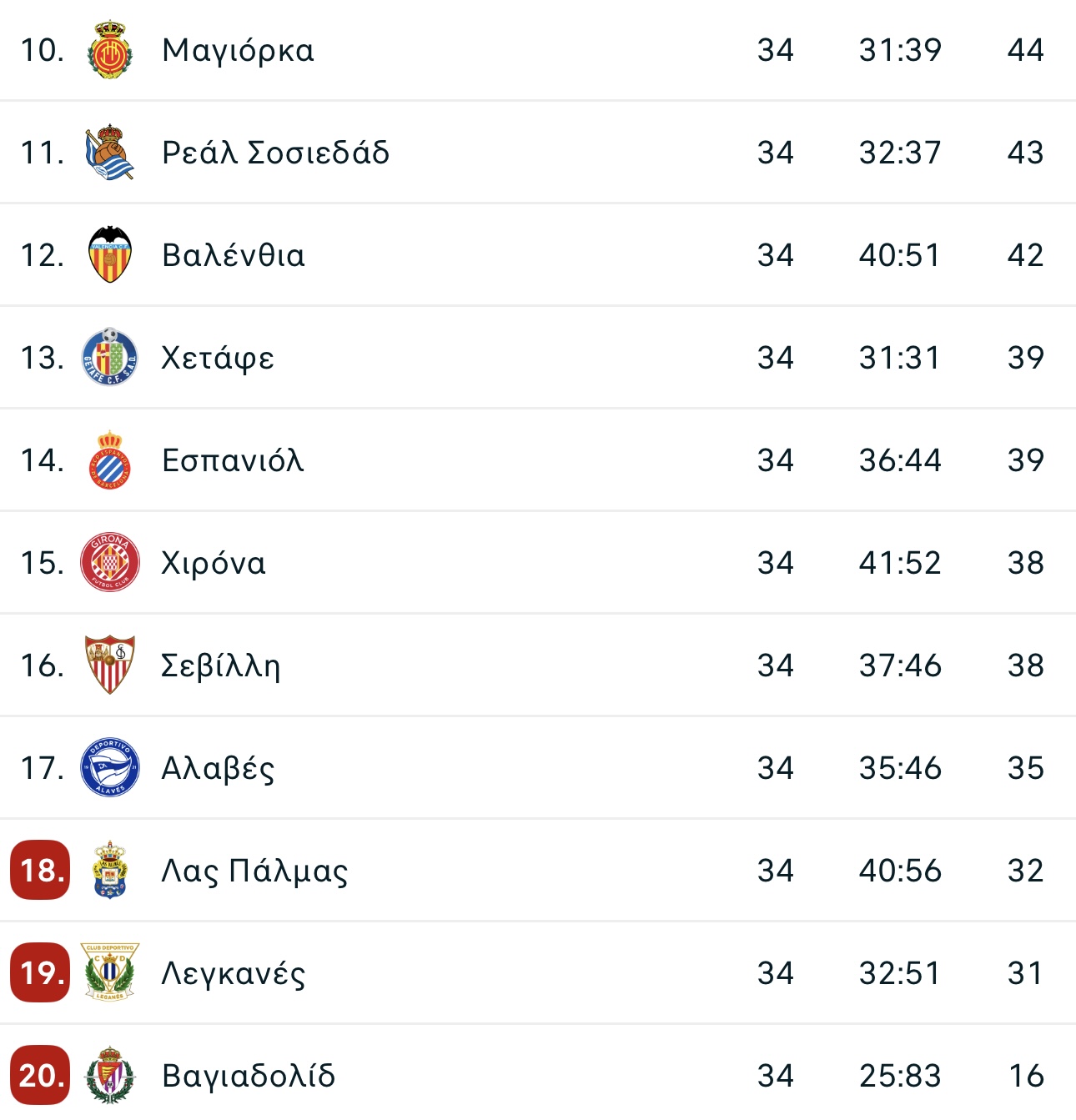Tap the Girona round red badge
Image resolution: width=1076 pixels, height=1120 pixels.
click(x=110, y=563)
